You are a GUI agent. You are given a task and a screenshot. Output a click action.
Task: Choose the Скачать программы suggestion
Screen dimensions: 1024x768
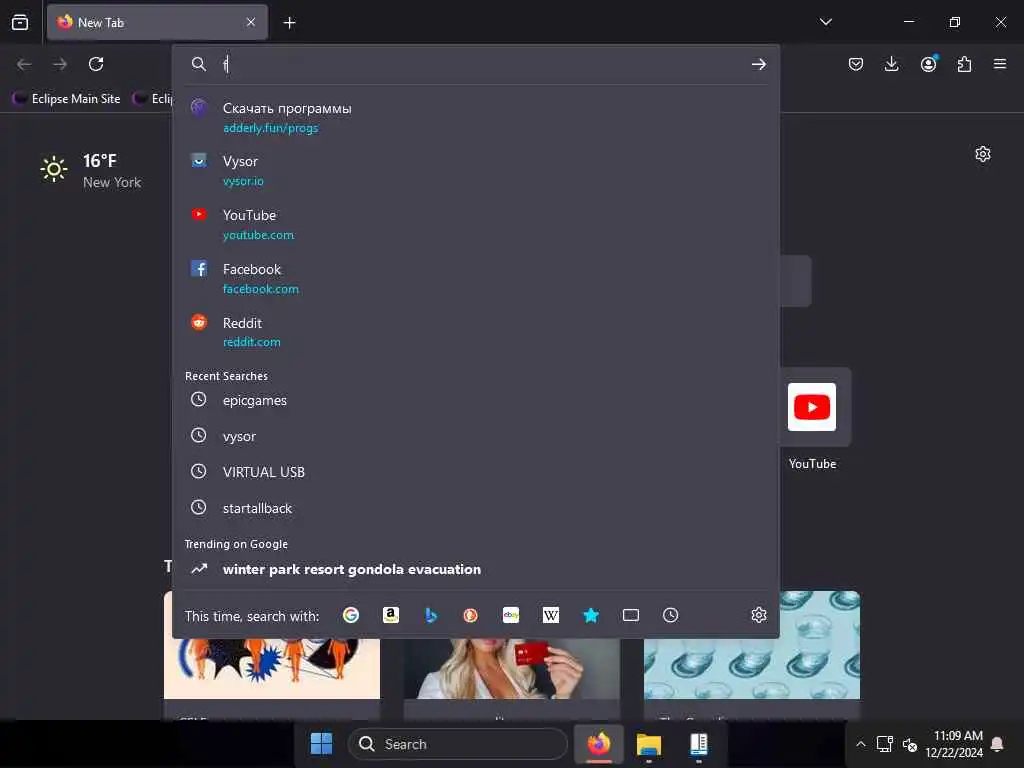tap(475, 118)
